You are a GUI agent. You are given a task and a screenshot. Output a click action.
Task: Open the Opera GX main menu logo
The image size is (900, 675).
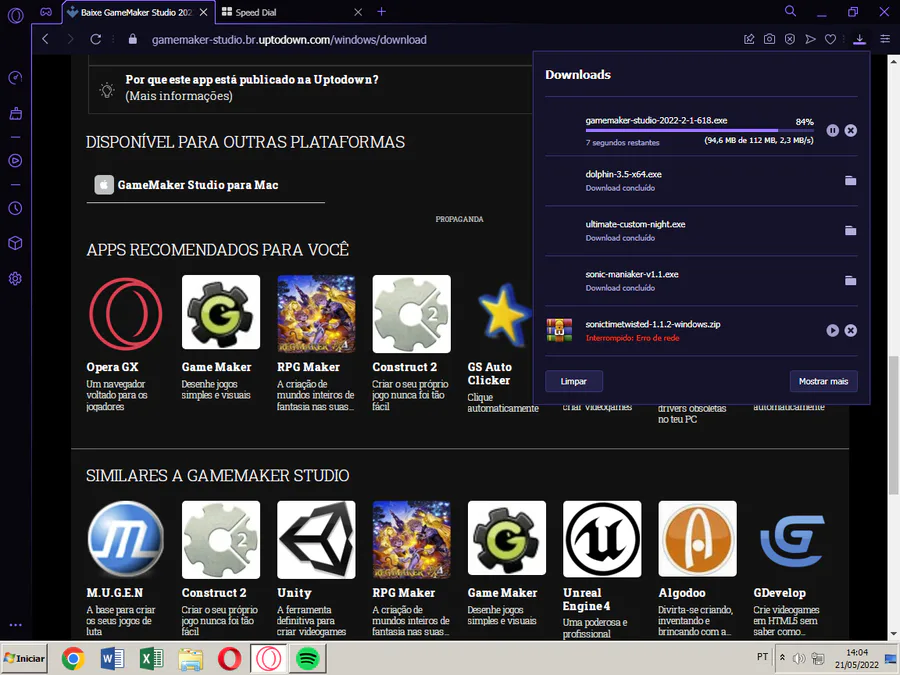click(x=15, y=15)
